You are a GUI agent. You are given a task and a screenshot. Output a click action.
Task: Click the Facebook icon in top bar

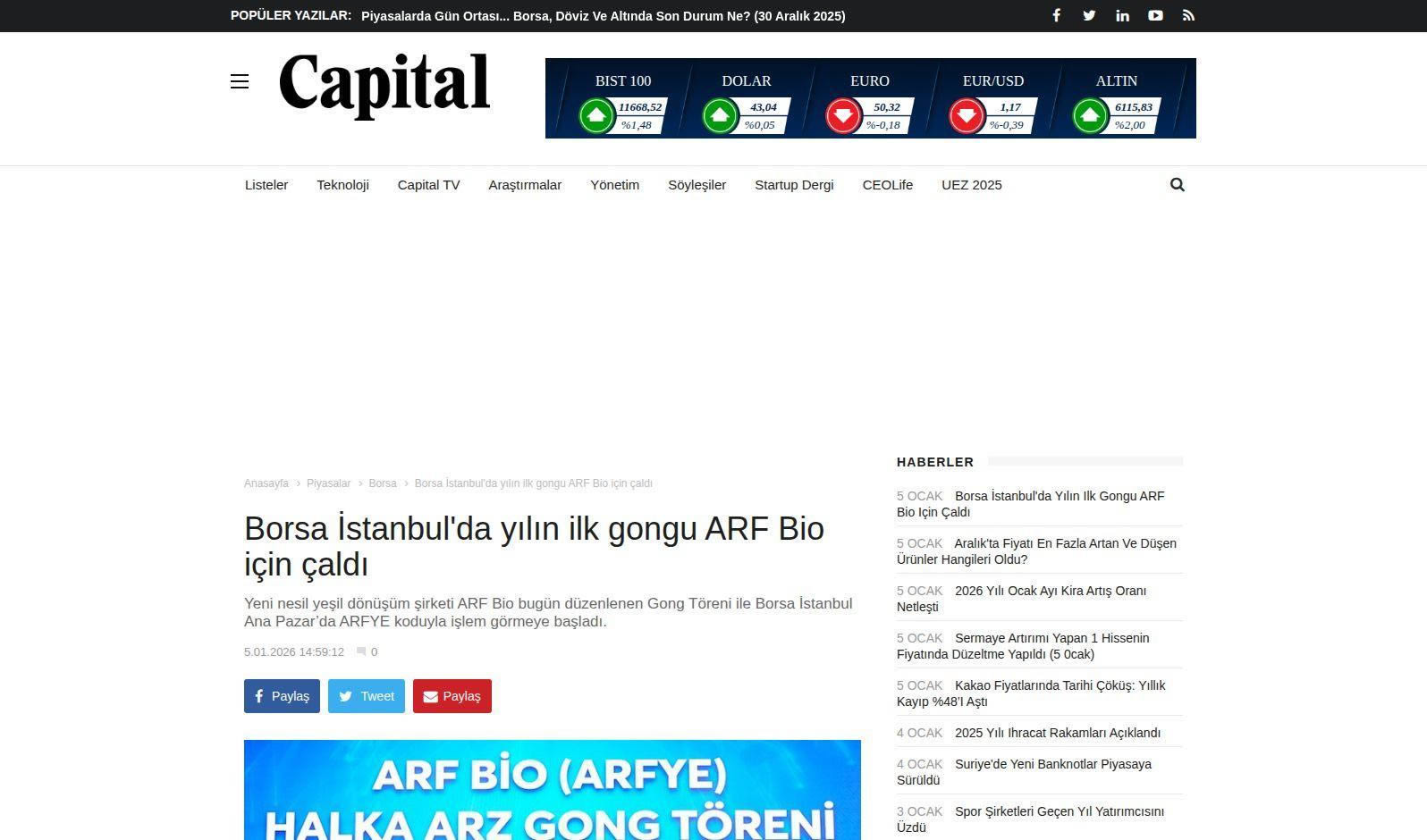(1056, 16)
